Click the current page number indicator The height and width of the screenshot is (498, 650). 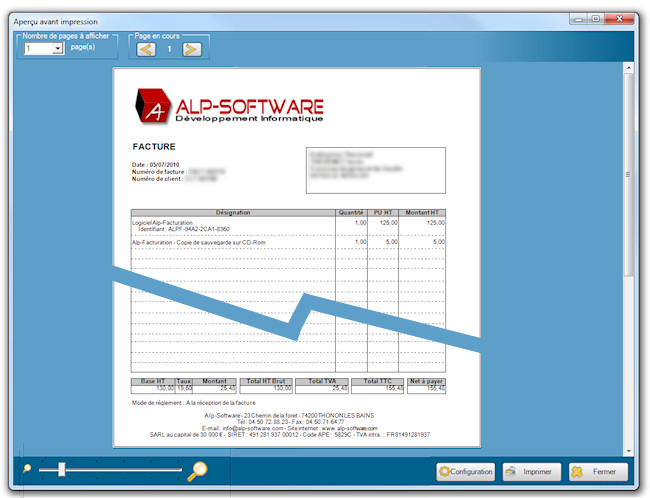[169, 49]
